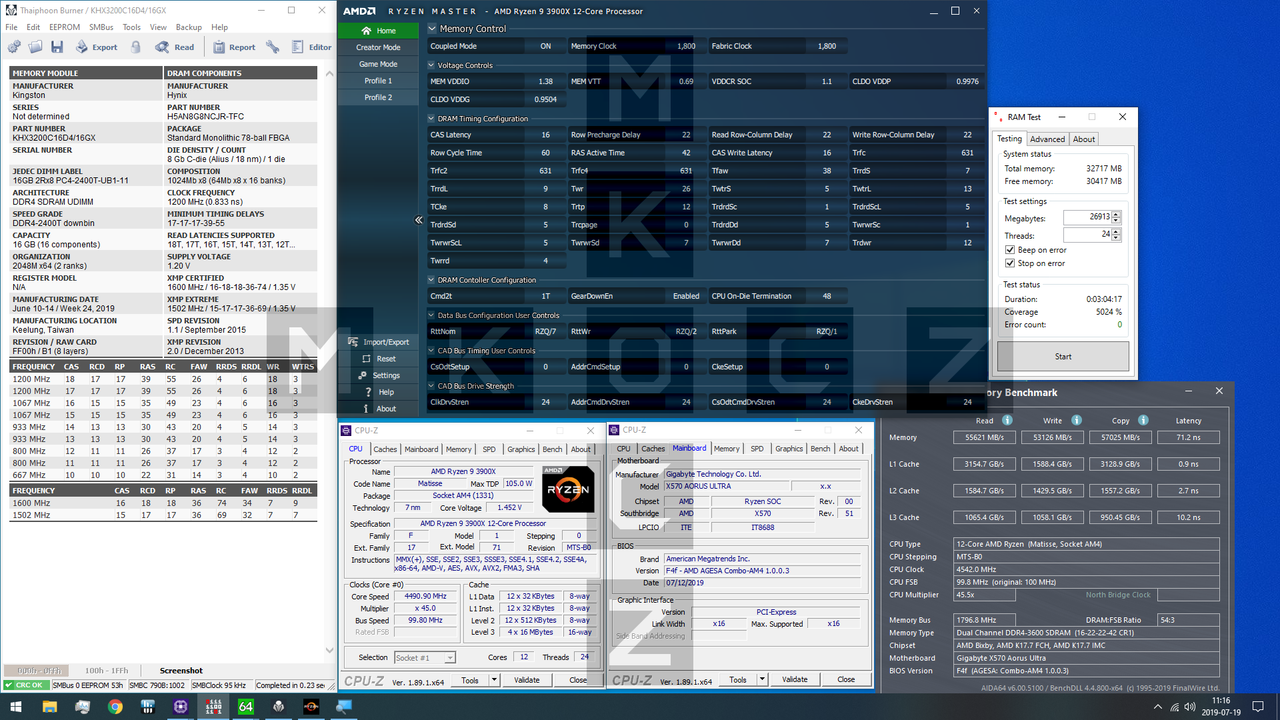Open the Caches tab in left CPU-Z window
The image size is (1280, 720).
point(385,449)
